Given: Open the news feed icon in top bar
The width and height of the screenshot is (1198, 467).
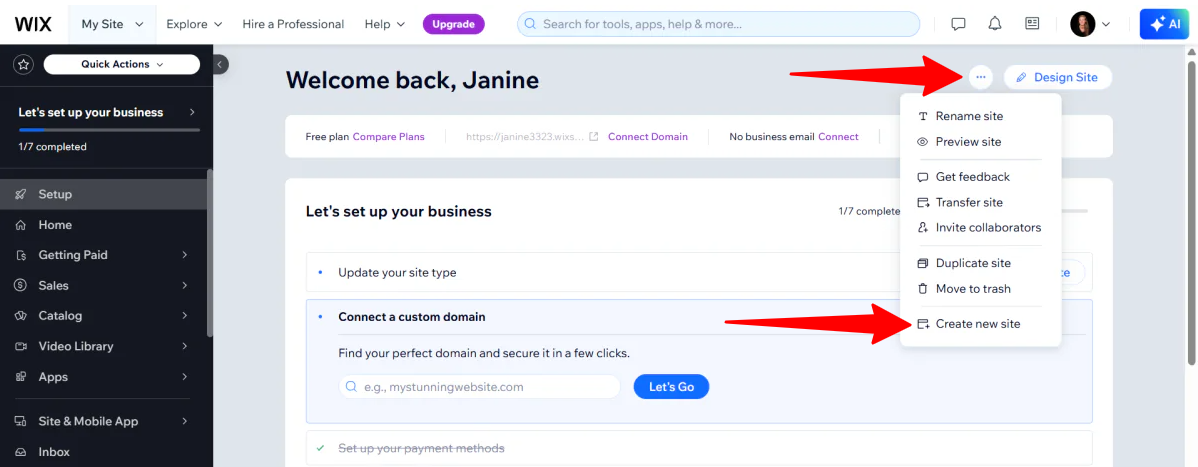Looking at the screenshot, I should [1032, 24].
